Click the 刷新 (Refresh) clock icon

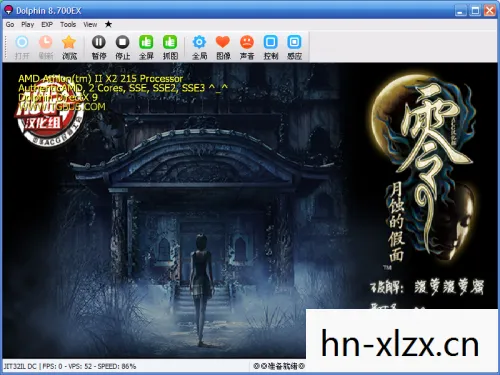click(x=46, y=47)
